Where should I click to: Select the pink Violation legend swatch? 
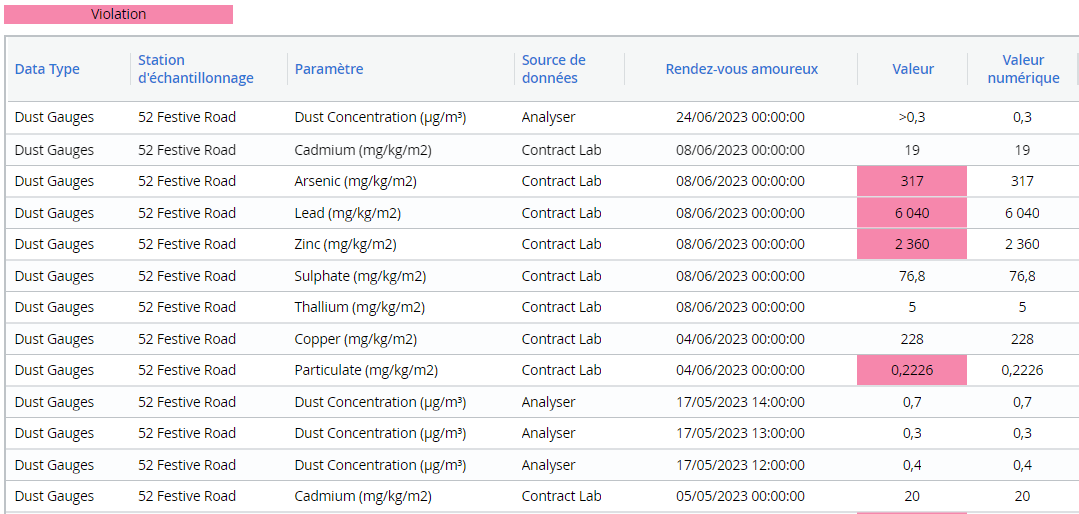[118, 14]
